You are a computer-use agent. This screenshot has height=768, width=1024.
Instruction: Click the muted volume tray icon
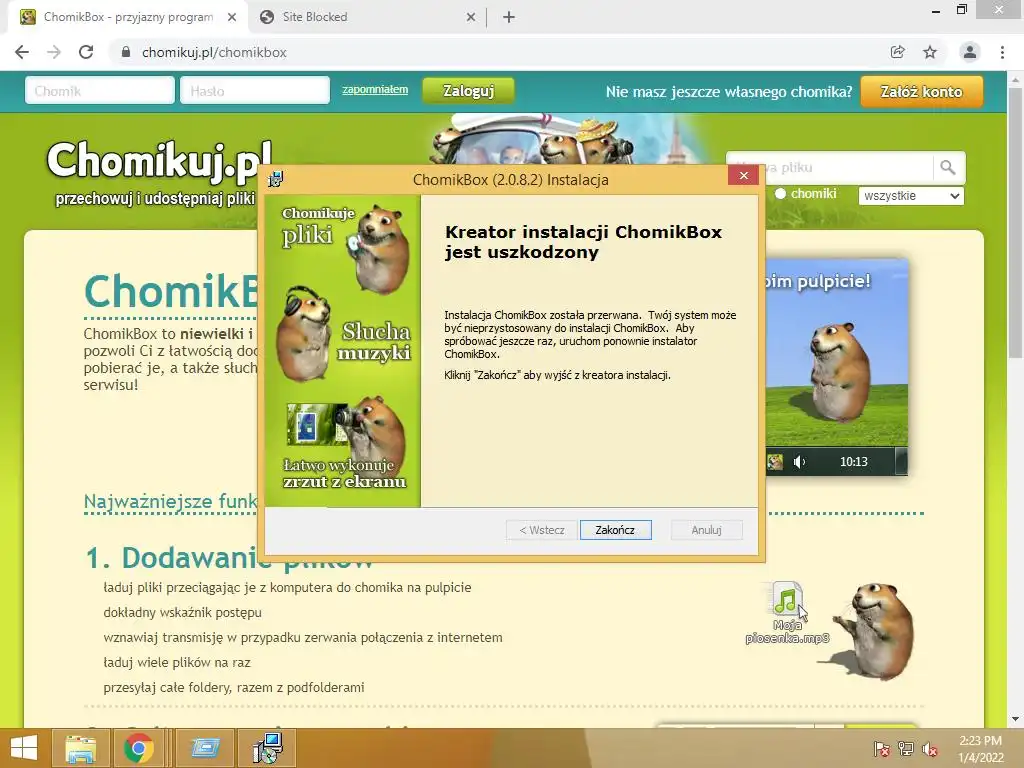pyautogui.click(x=930, y=748)
